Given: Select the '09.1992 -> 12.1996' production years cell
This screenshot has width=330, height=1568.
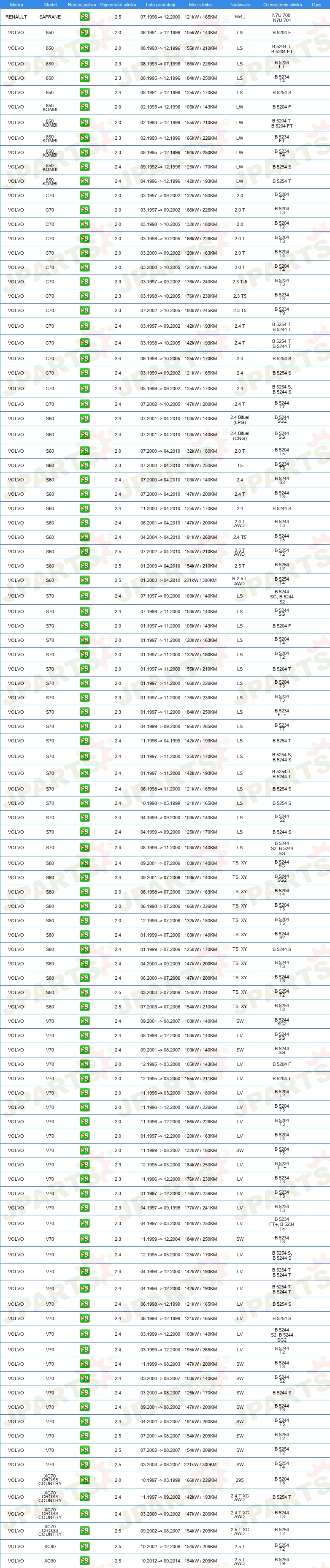Looking at the screenshot, I should (x=160, y=167).
